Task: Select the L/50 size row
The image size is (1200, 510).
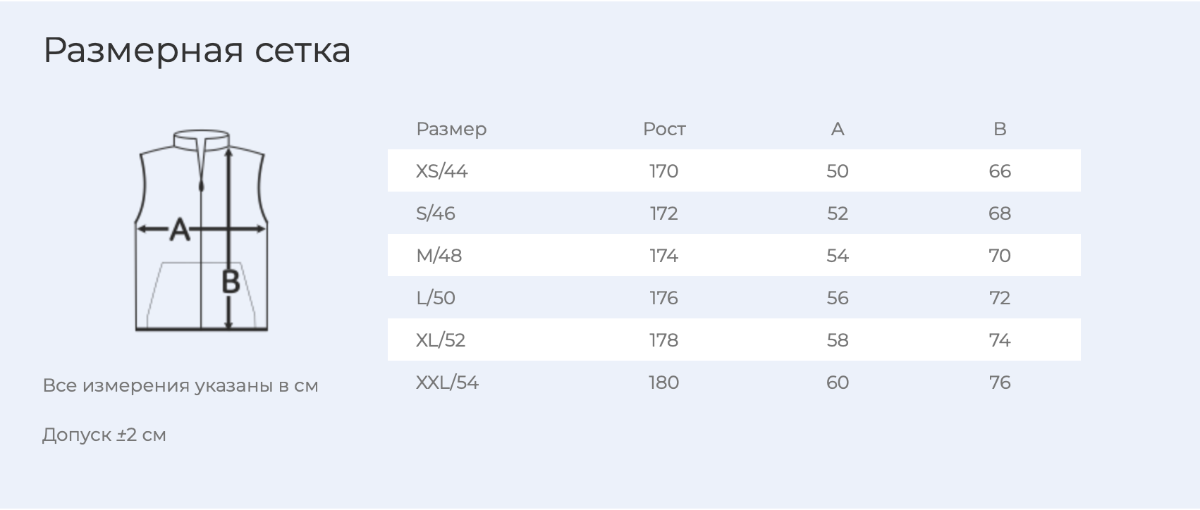Action: (734, 298)
